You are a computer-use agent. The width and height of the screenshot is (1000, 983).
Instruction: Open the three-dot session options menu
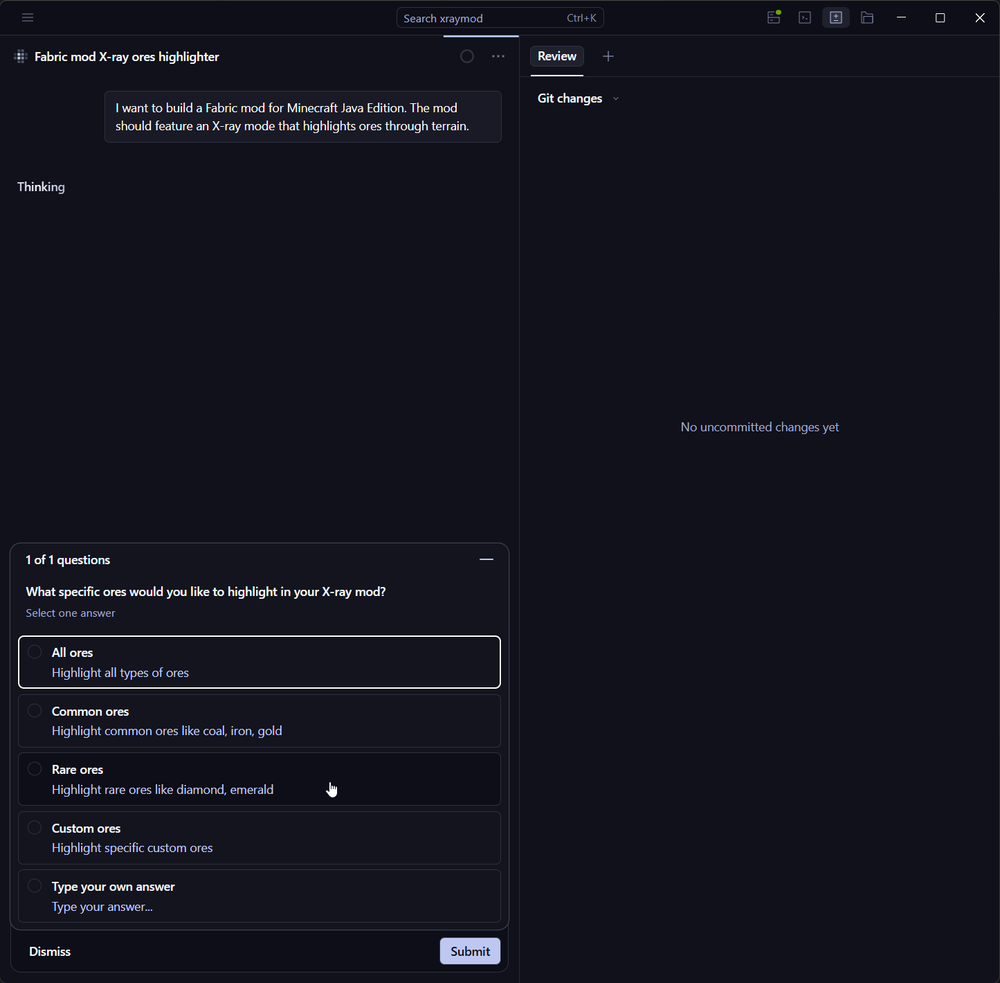tap(498, 57)
